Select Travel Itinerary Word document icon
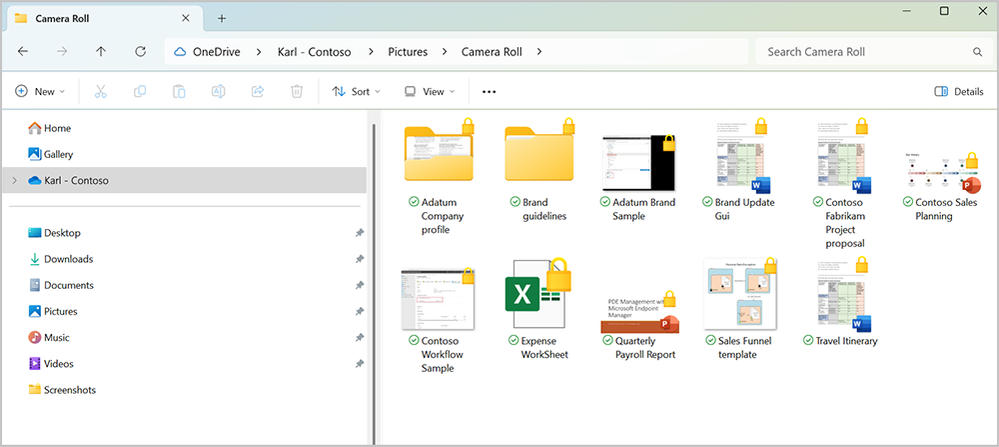 coord(842,295)
